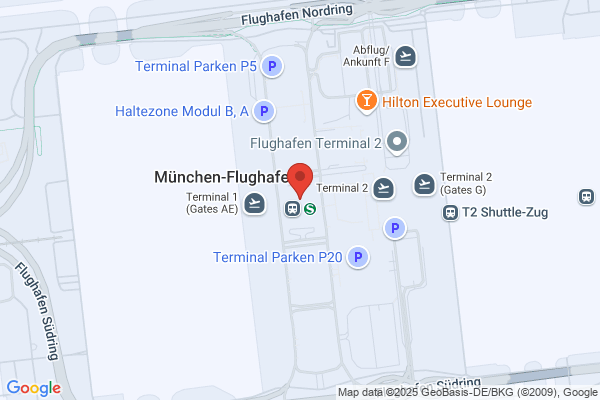This screenshot has height=400, width=600.
Task: Select the Haltezone Modul B, A parking icon
Action: coord(264,111)
